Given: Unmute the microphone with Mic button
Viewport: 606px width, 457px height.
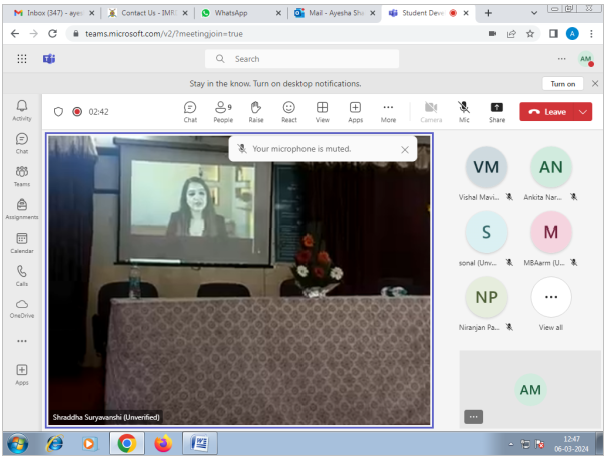Looking at the screenshot, I should point(464,111).
